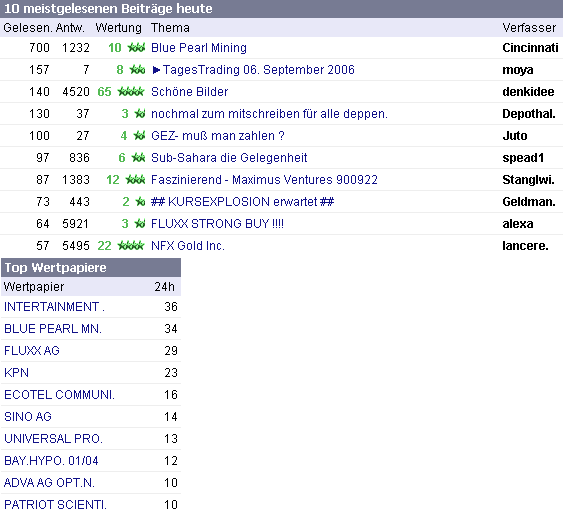Click the four-star rating icon for Schöne Bilder
The image size is (563, 519).
[131, 92]
